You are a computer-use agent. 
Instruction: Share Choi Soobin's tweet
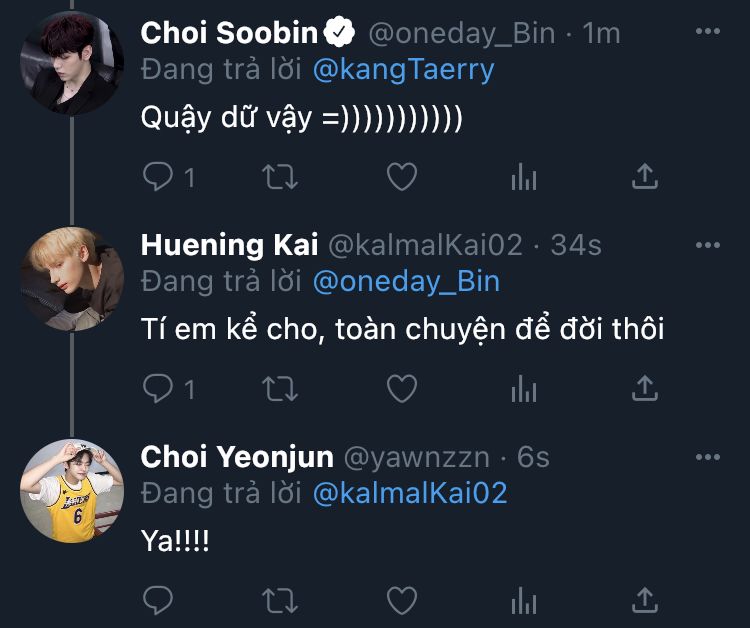coord(645,177)
